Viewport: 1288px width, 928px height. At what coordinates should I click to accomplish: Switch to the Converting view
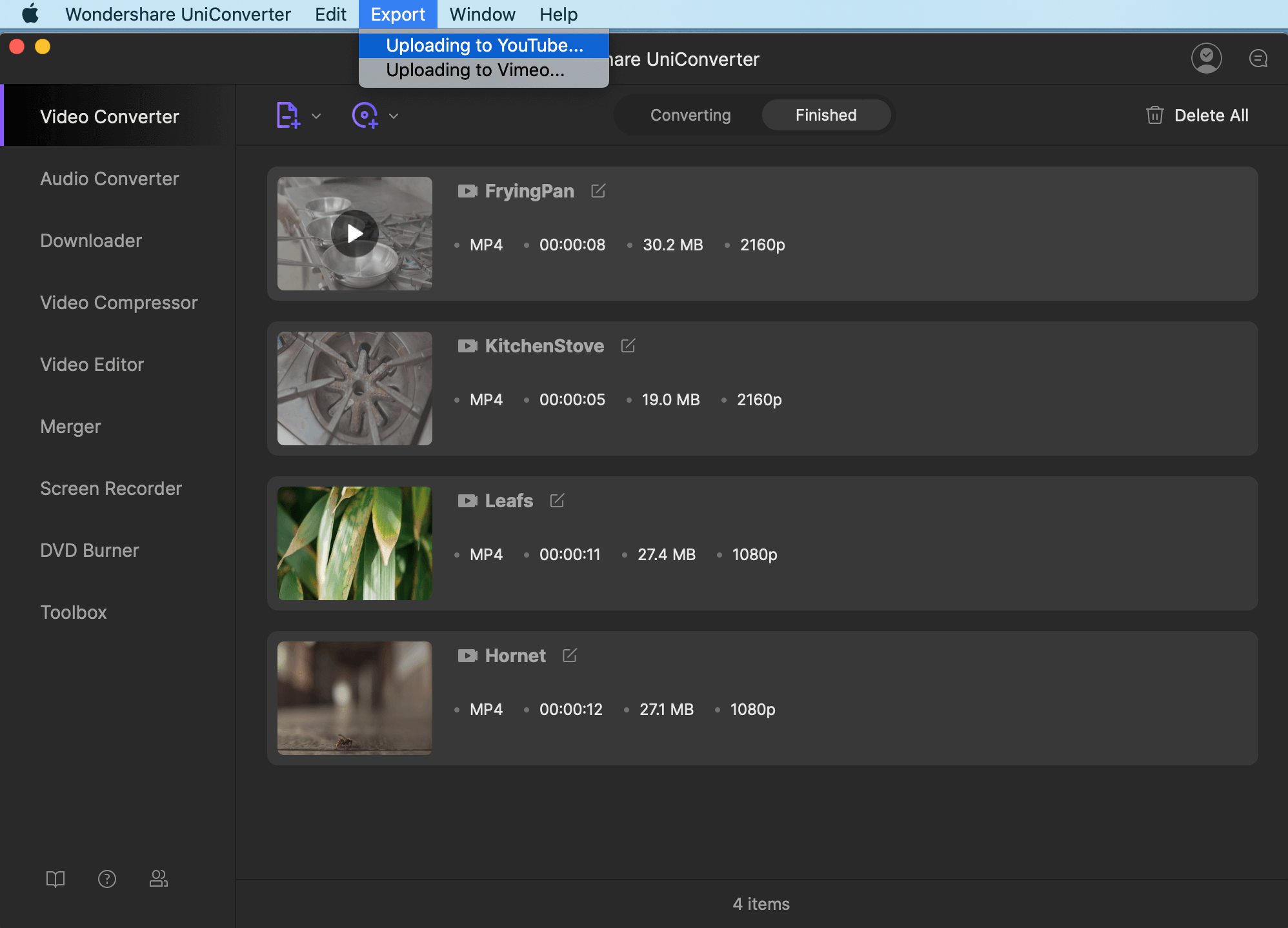click(690, 115)
